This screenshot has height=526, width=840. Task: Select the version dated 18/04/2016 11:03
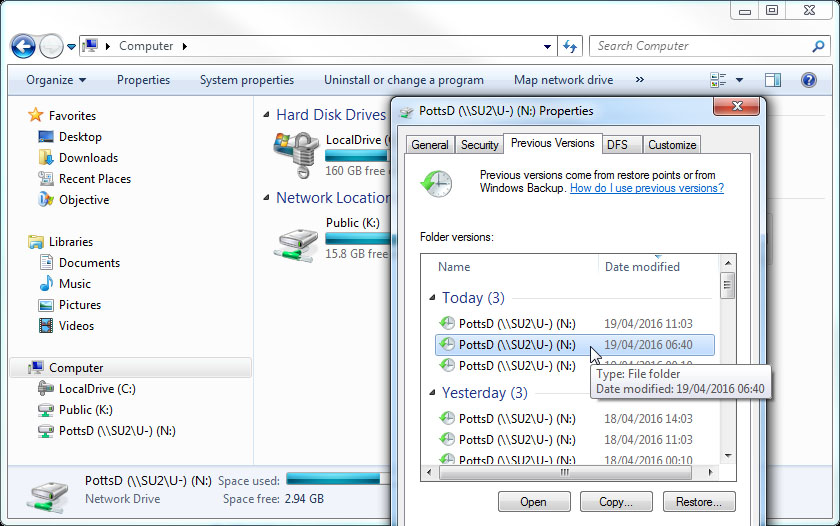point(574,439)
